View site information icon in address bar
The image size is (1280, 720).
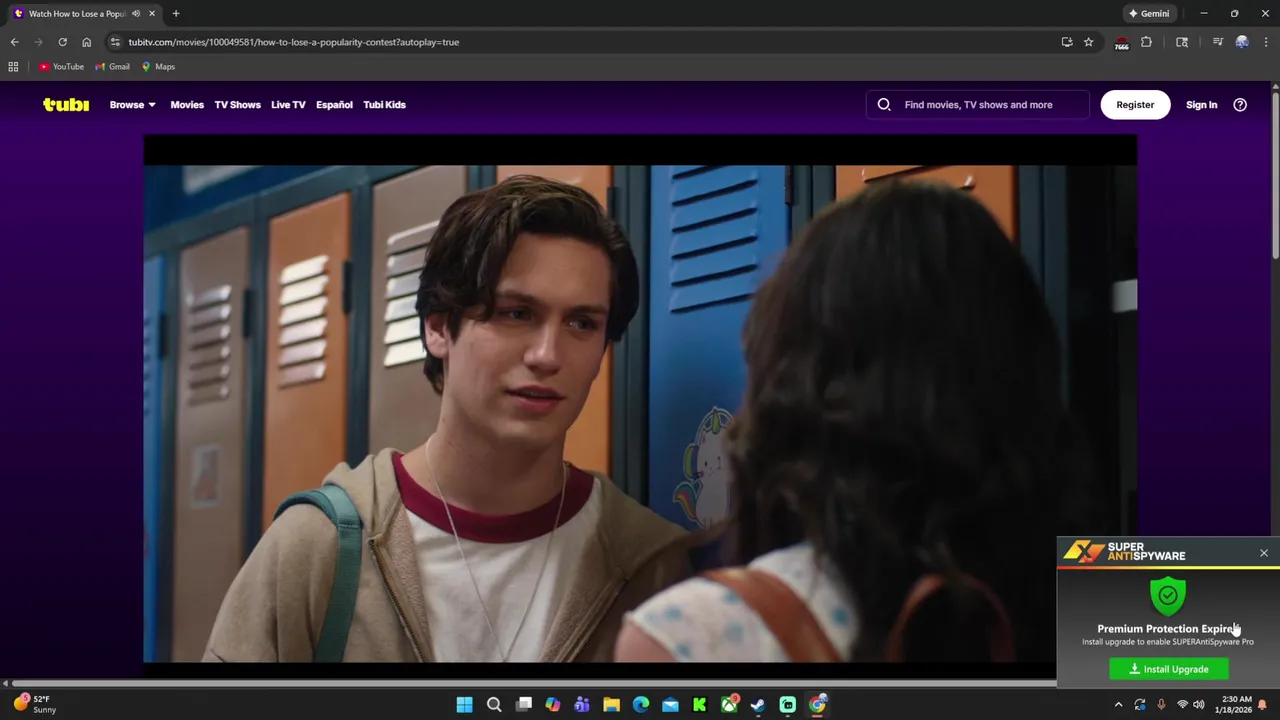point(115,42)
